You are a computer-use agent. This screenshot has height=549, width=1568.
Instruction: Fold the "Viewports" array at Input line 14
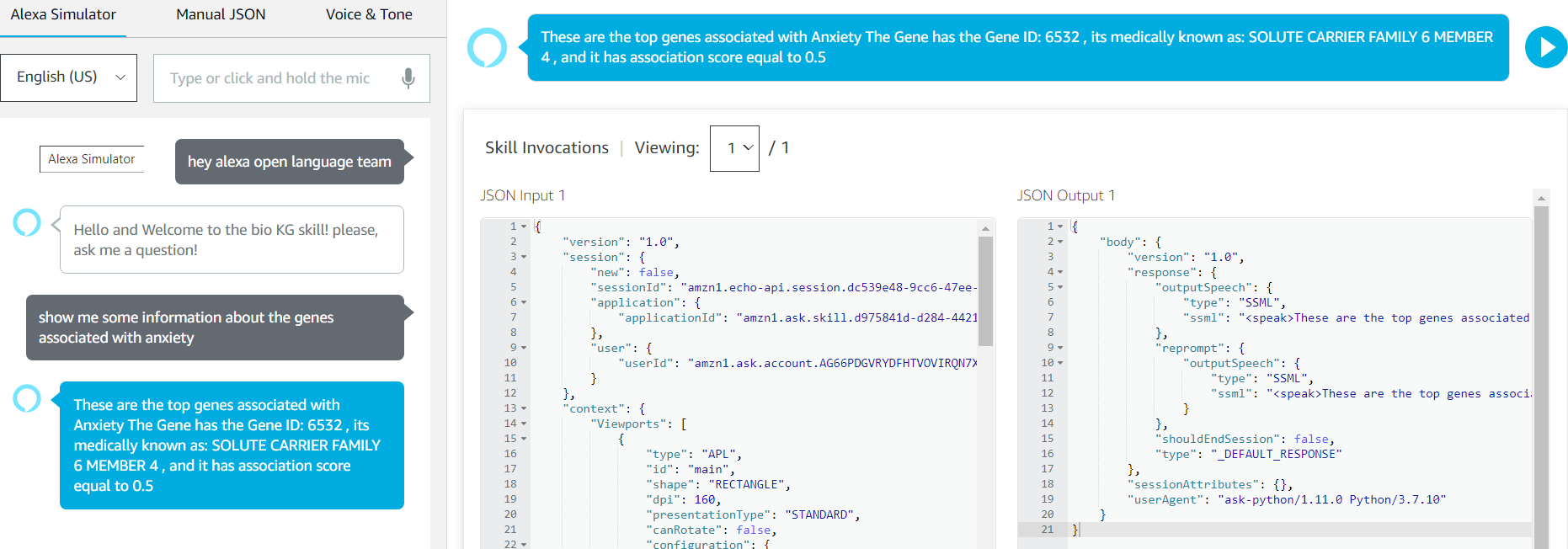(x=524, y=424)
